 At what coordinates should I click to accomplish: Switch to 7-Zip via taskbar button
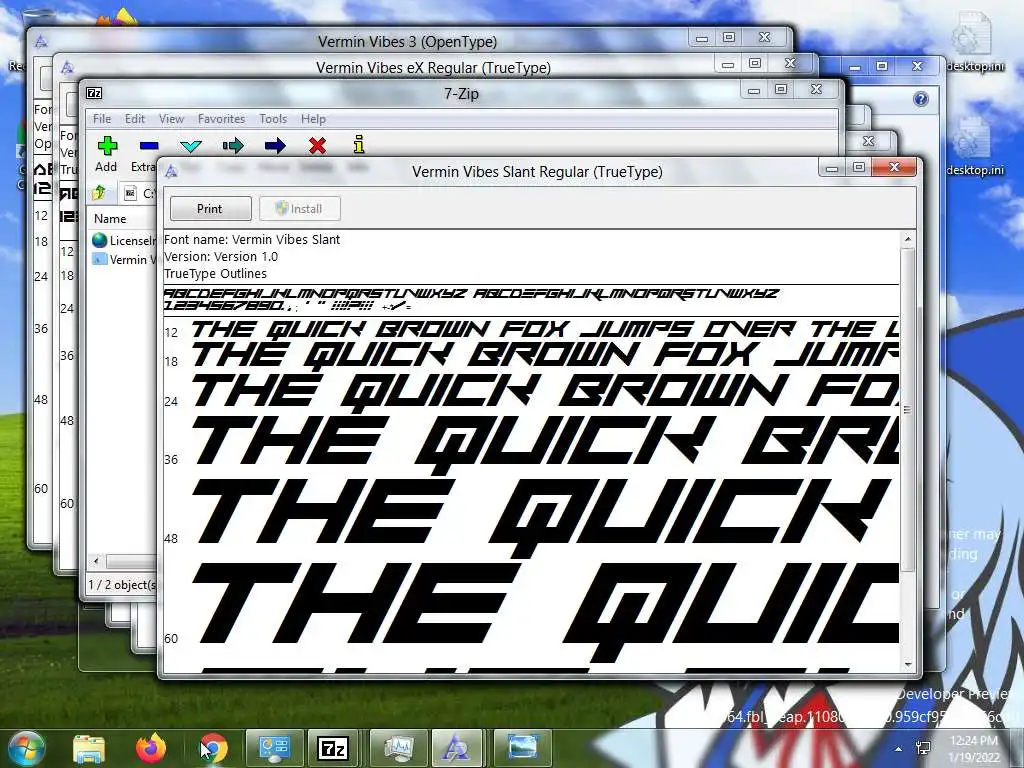(333, 748)
